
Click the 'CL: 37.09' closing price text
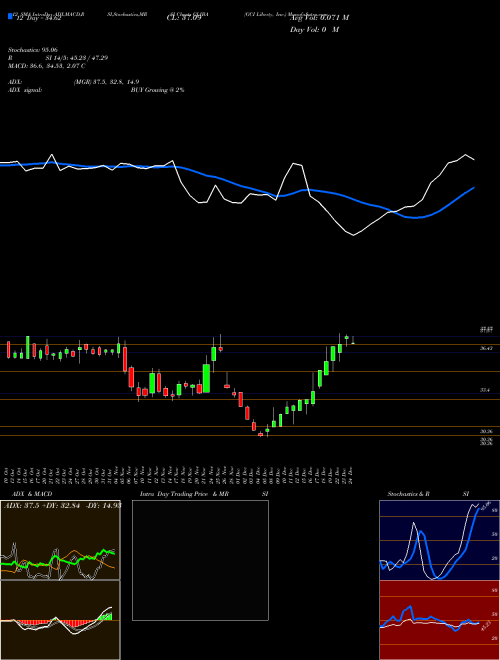[x=185, y=18]
